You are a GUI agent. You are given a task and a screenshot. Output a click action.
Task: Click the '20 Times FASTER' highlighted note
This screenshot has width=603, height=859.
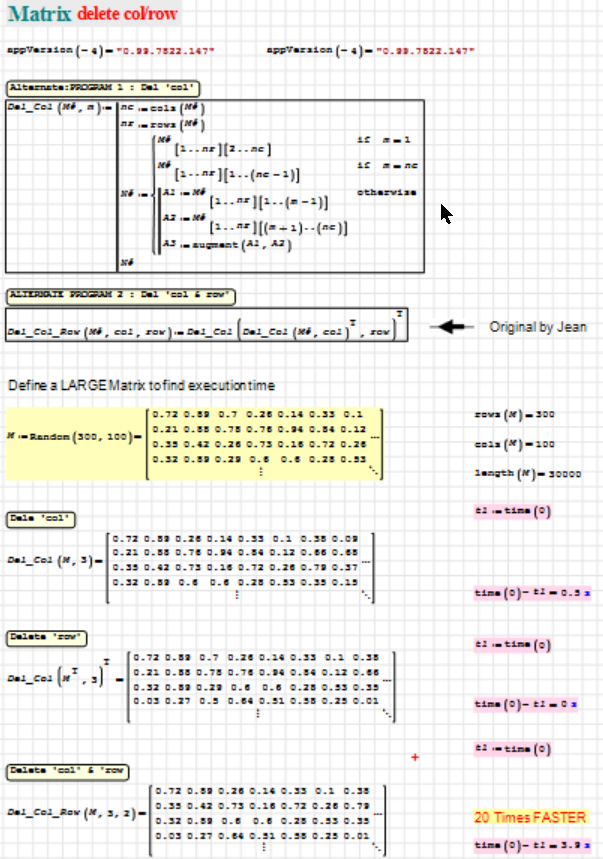coord(530,817)
